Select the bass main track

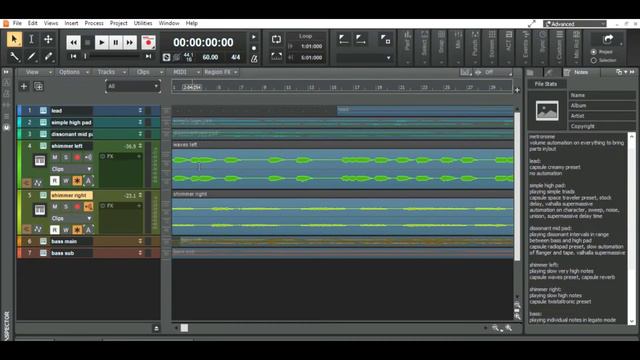[x=64, y=241]
